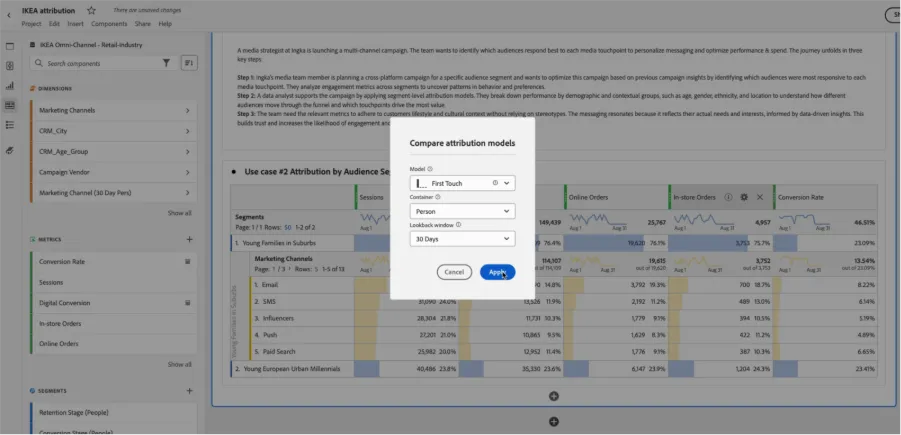
Task: Expand the Marketing Channels dimension chevron
Action: 187,110
